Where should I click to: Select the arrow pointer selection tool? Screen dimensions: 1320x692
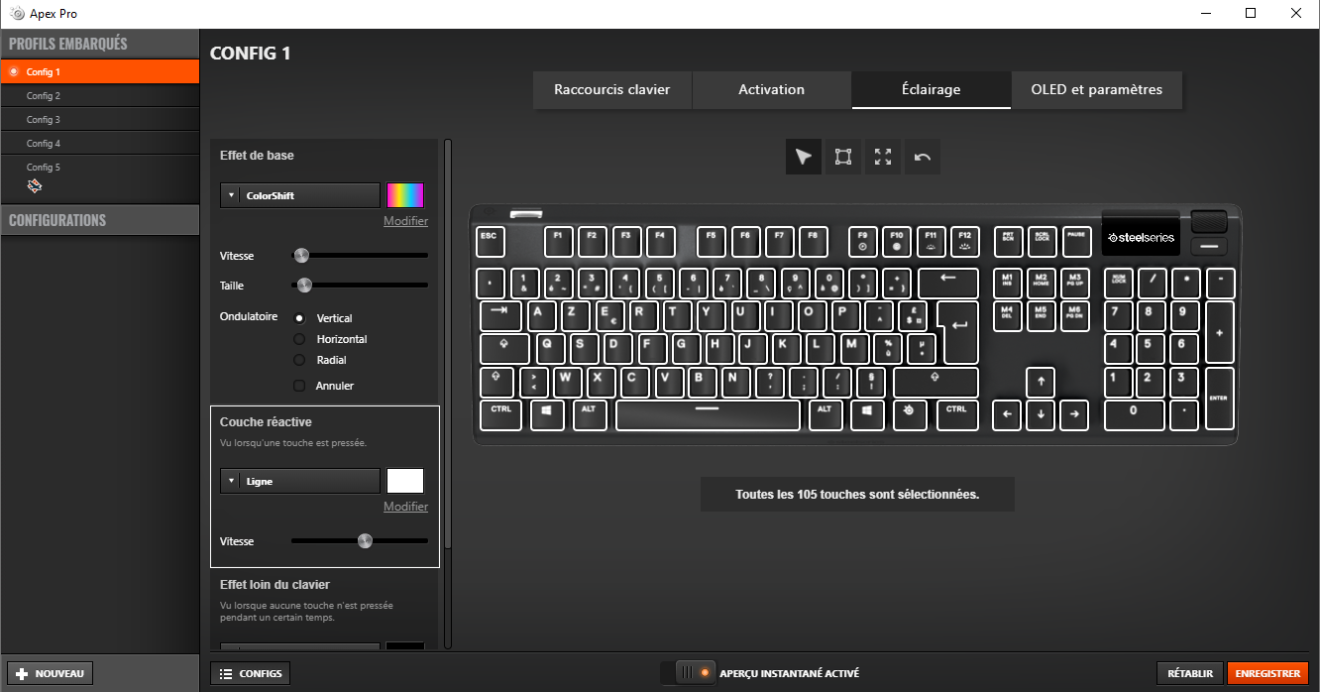coord(803,157)
